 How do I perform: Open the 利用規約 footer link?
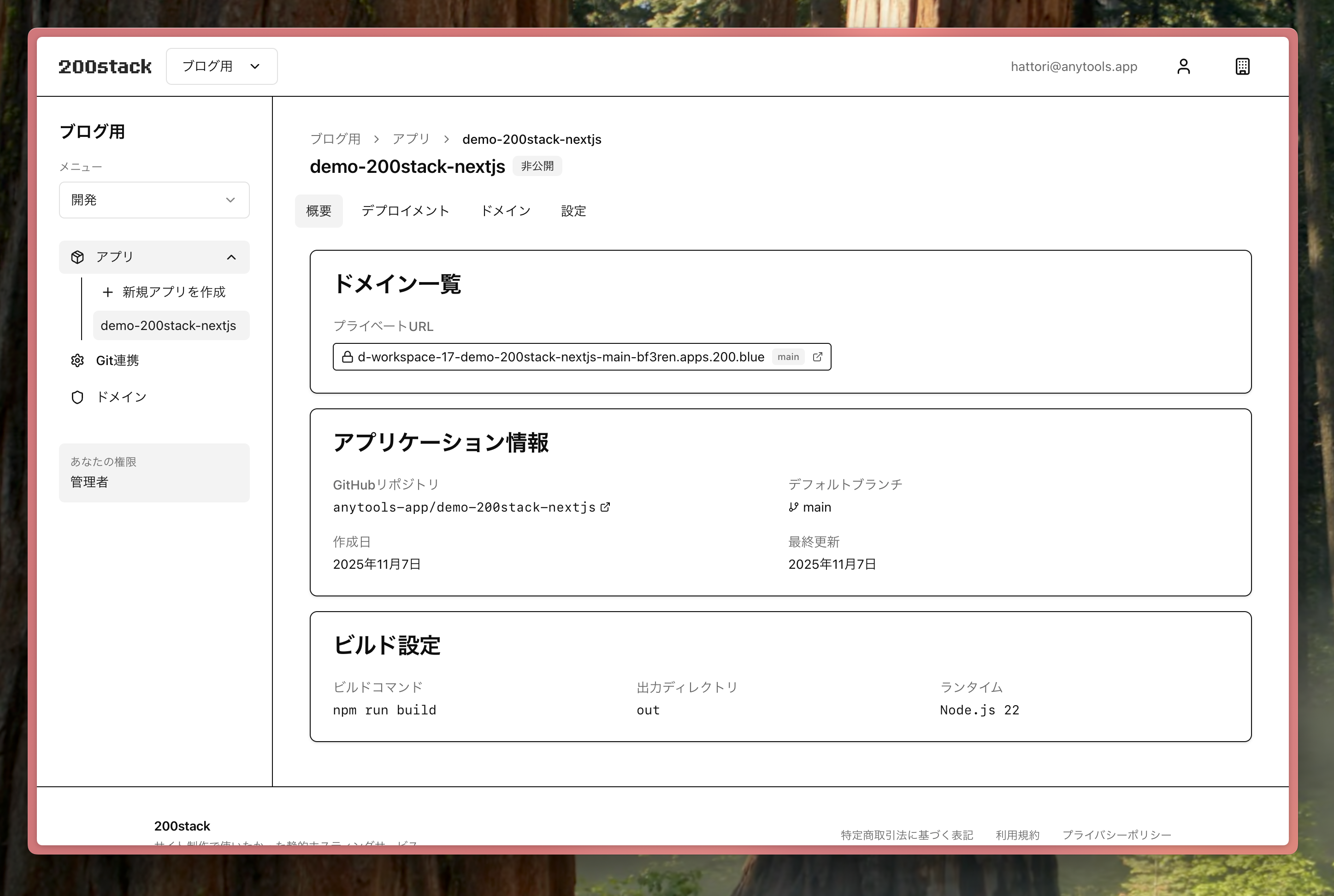[1017, 835]
